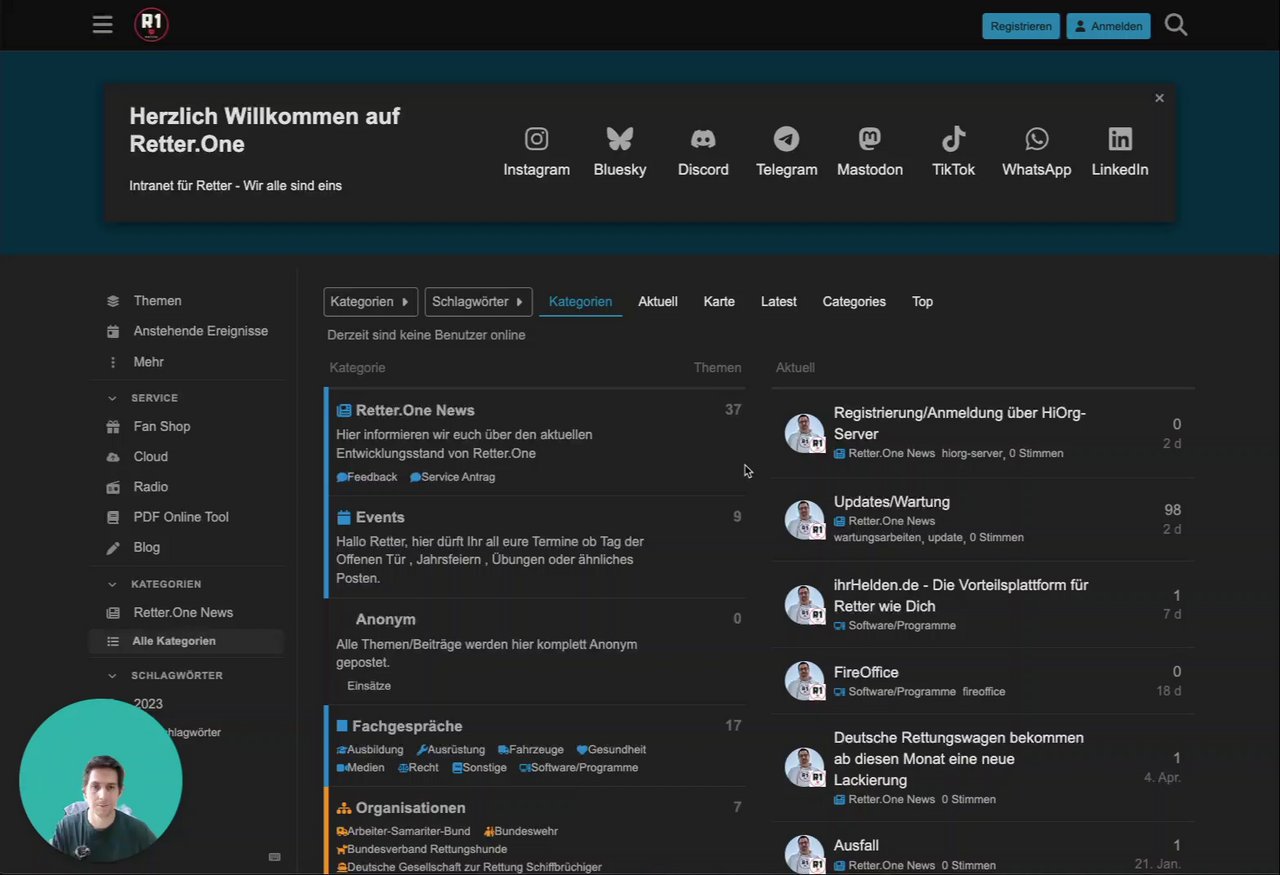Screen dimensions: 1280x875
Task: Click the Anstehende Ereignisse calendar icon
Action: pyautogui.click(x=113, y=331)
